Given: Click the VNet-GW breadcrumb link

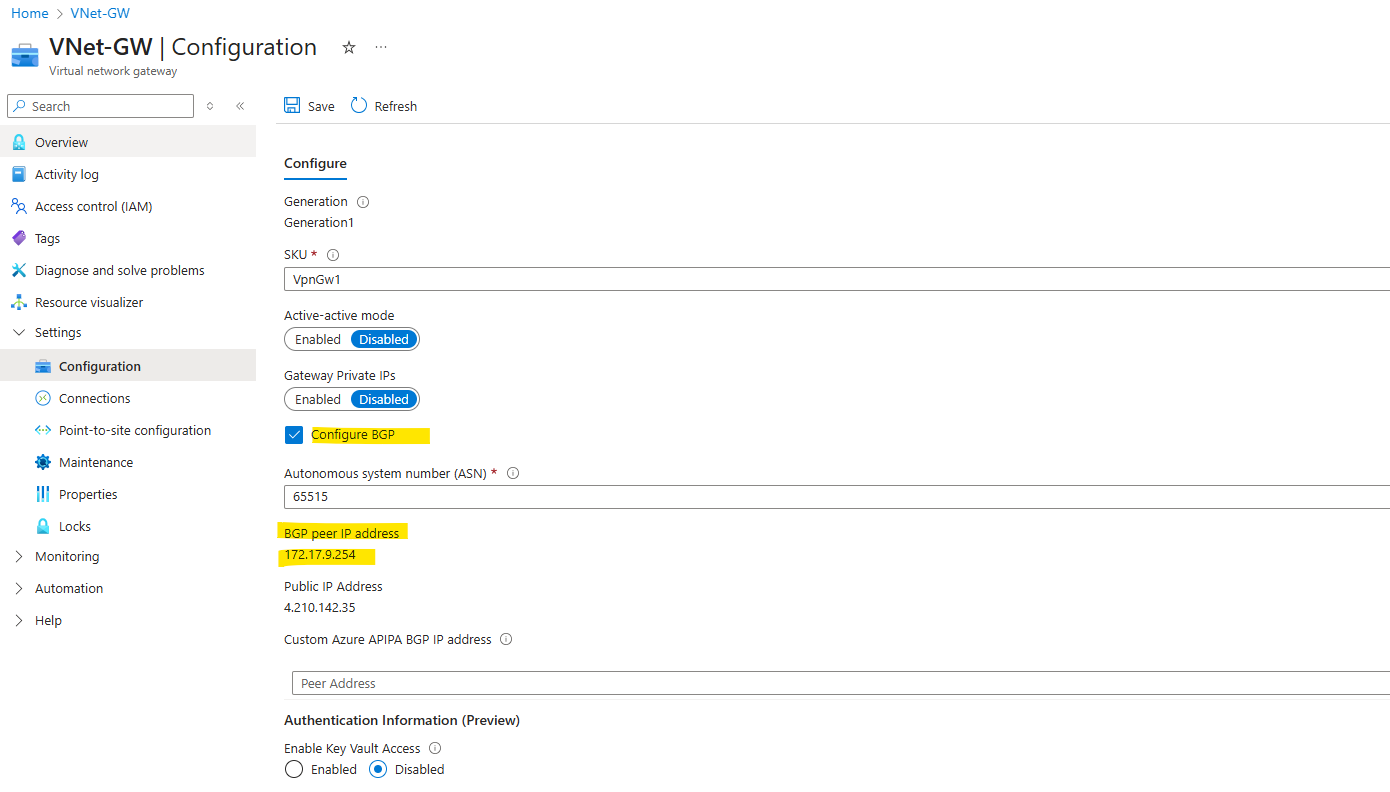Looking at the screenshot, I should [100, 13].
